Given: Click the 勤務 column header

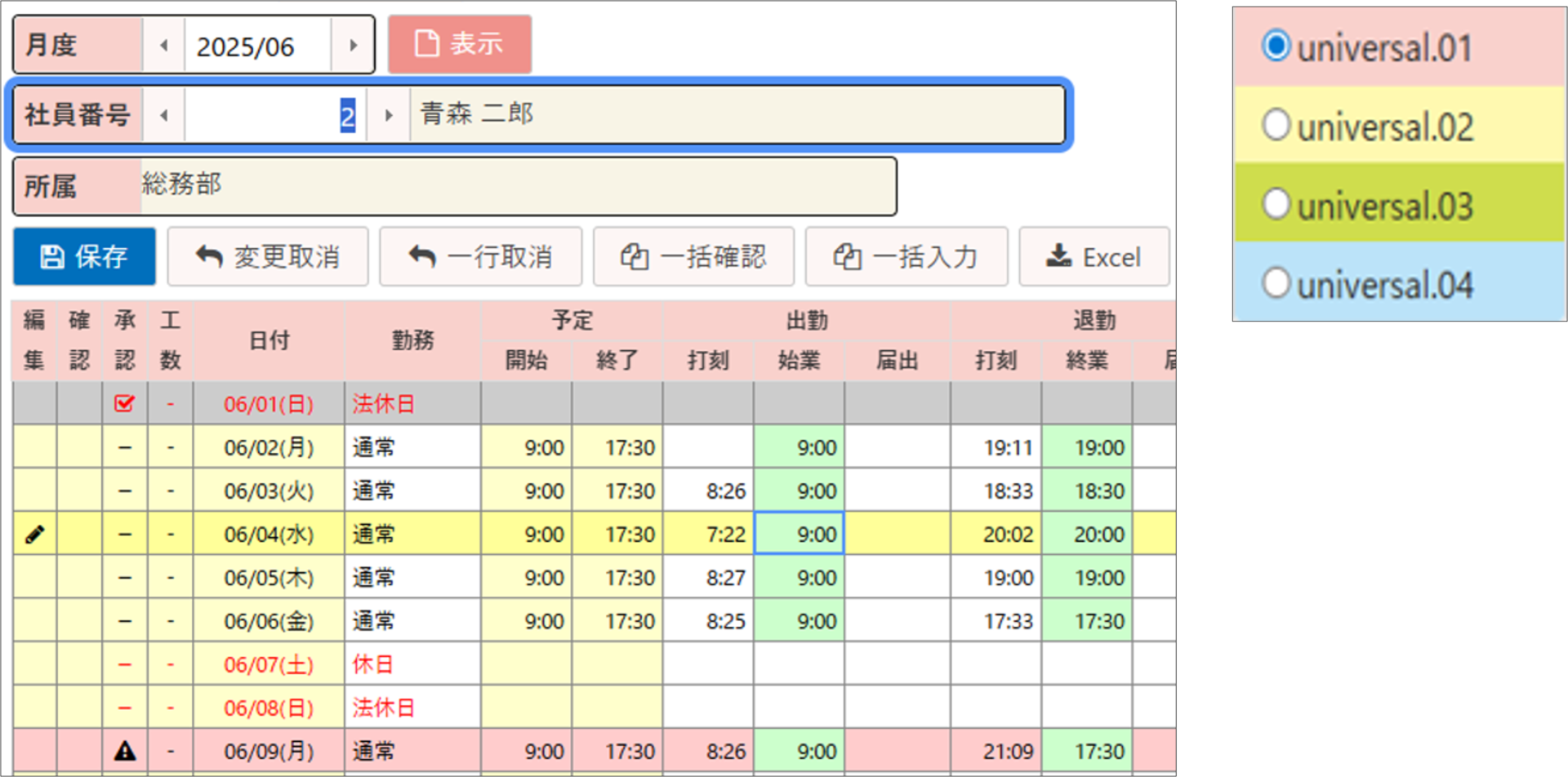Looking at the screenshot, I should [x=412, y=340].
